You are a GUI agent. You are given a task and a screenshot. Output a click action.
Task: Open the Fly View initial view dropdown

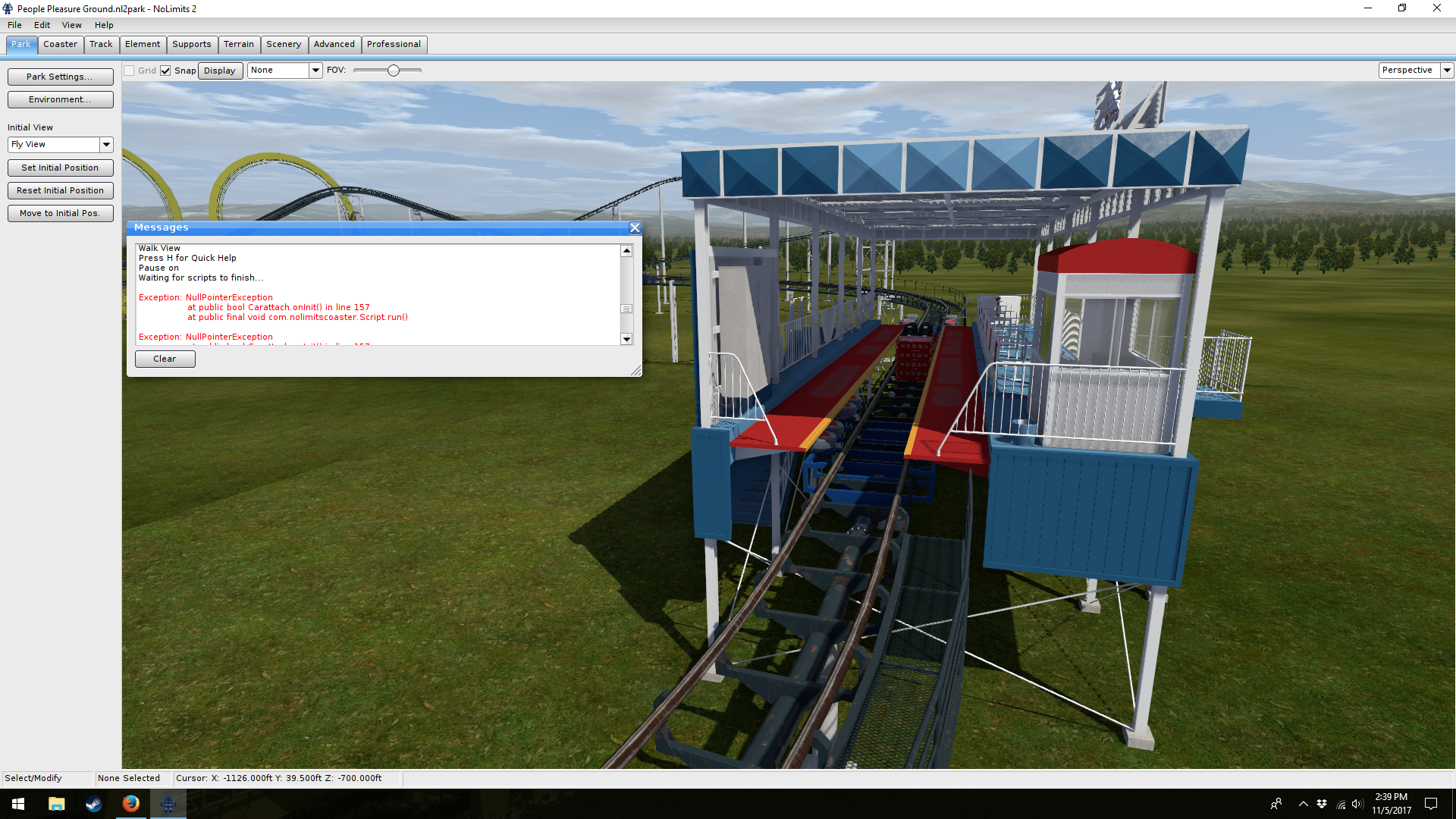click(x=106, y=144)
